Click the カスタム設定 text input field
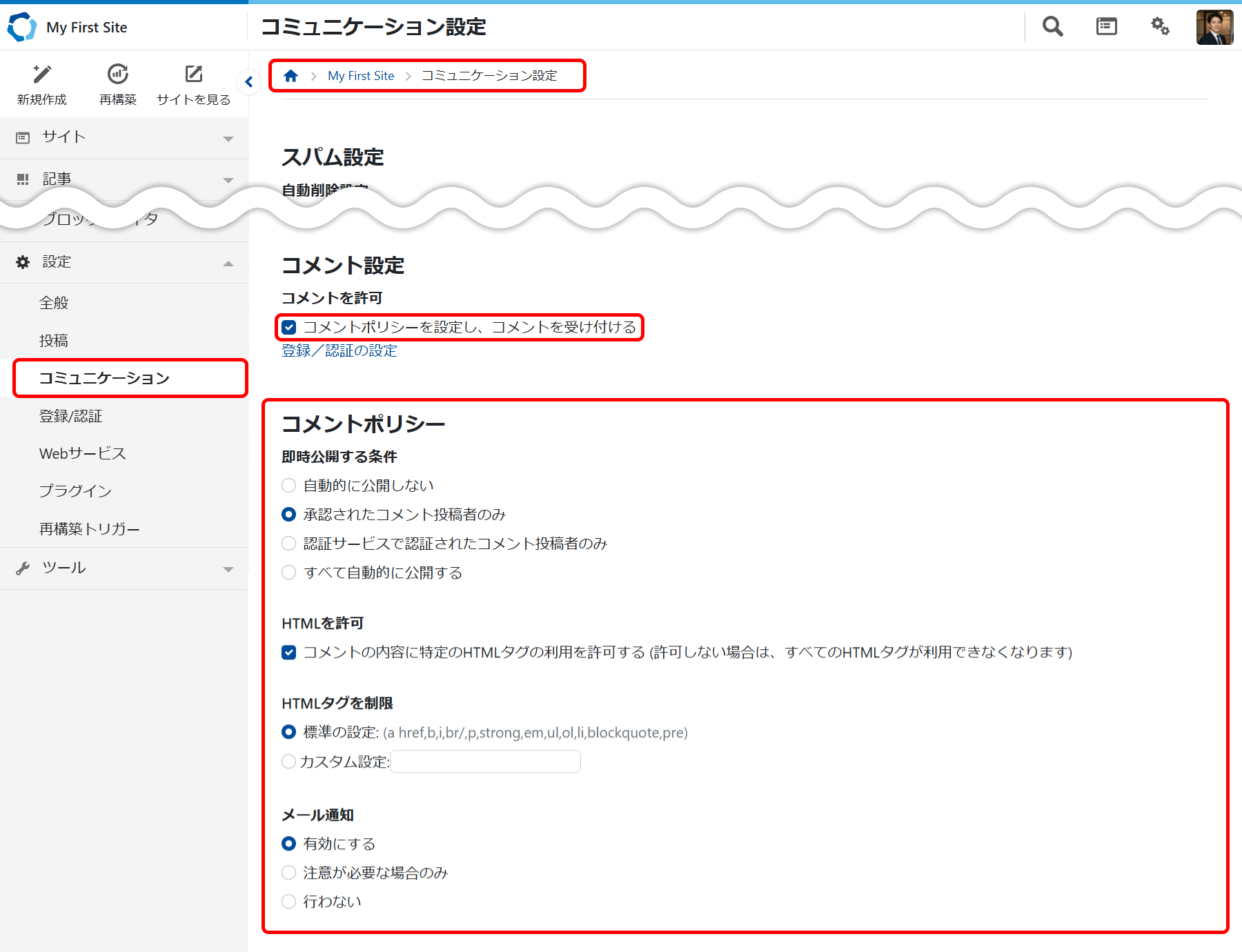The width and height of the screenshot is (1242, 952). click(x=485, y=762)
